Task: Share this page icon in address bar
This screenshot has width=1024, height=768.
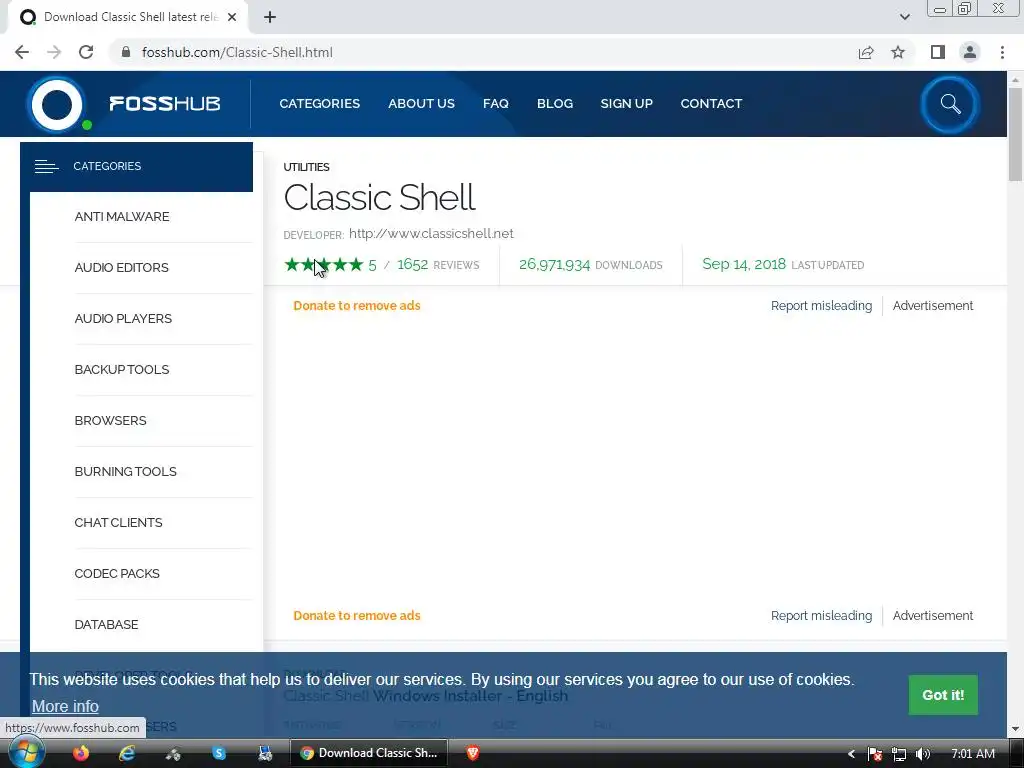Action: pos(866,52)
